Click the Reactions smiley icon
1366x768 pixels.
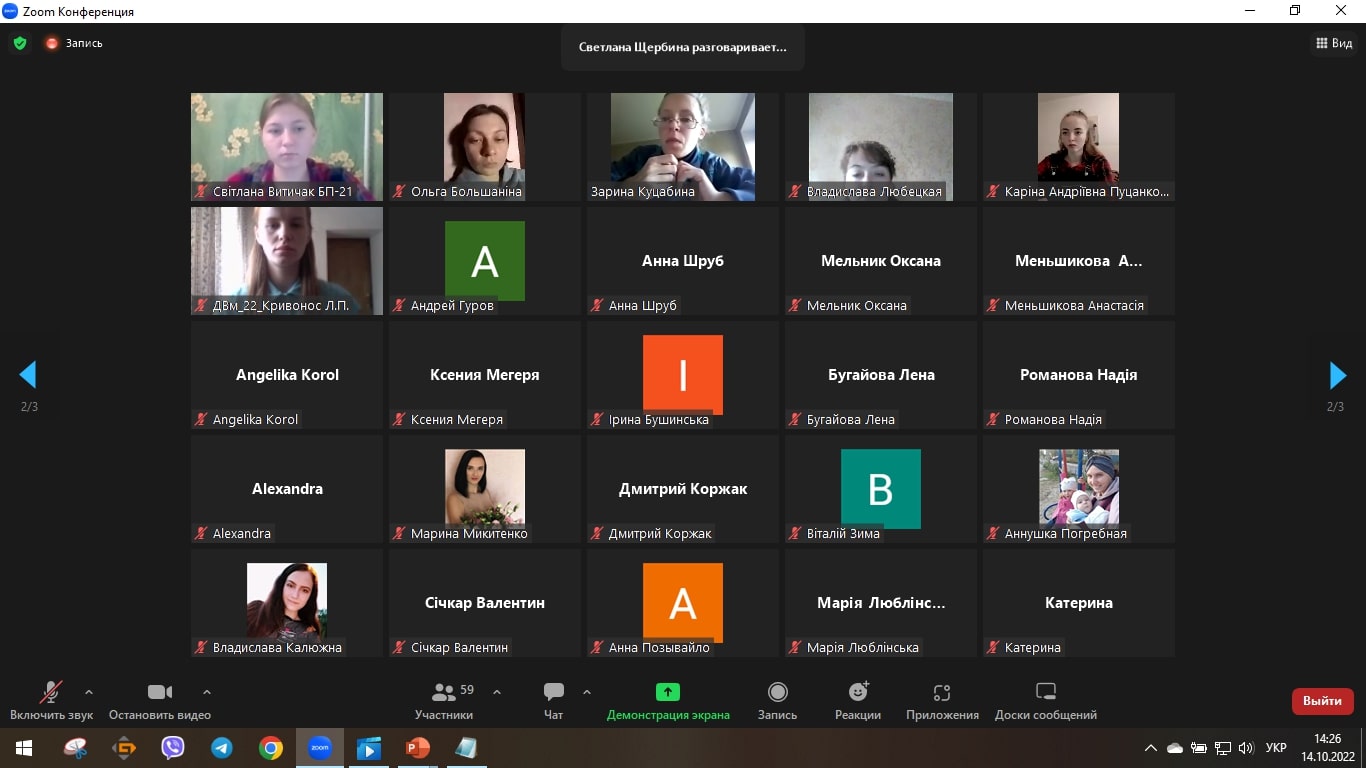click(857, 692)
